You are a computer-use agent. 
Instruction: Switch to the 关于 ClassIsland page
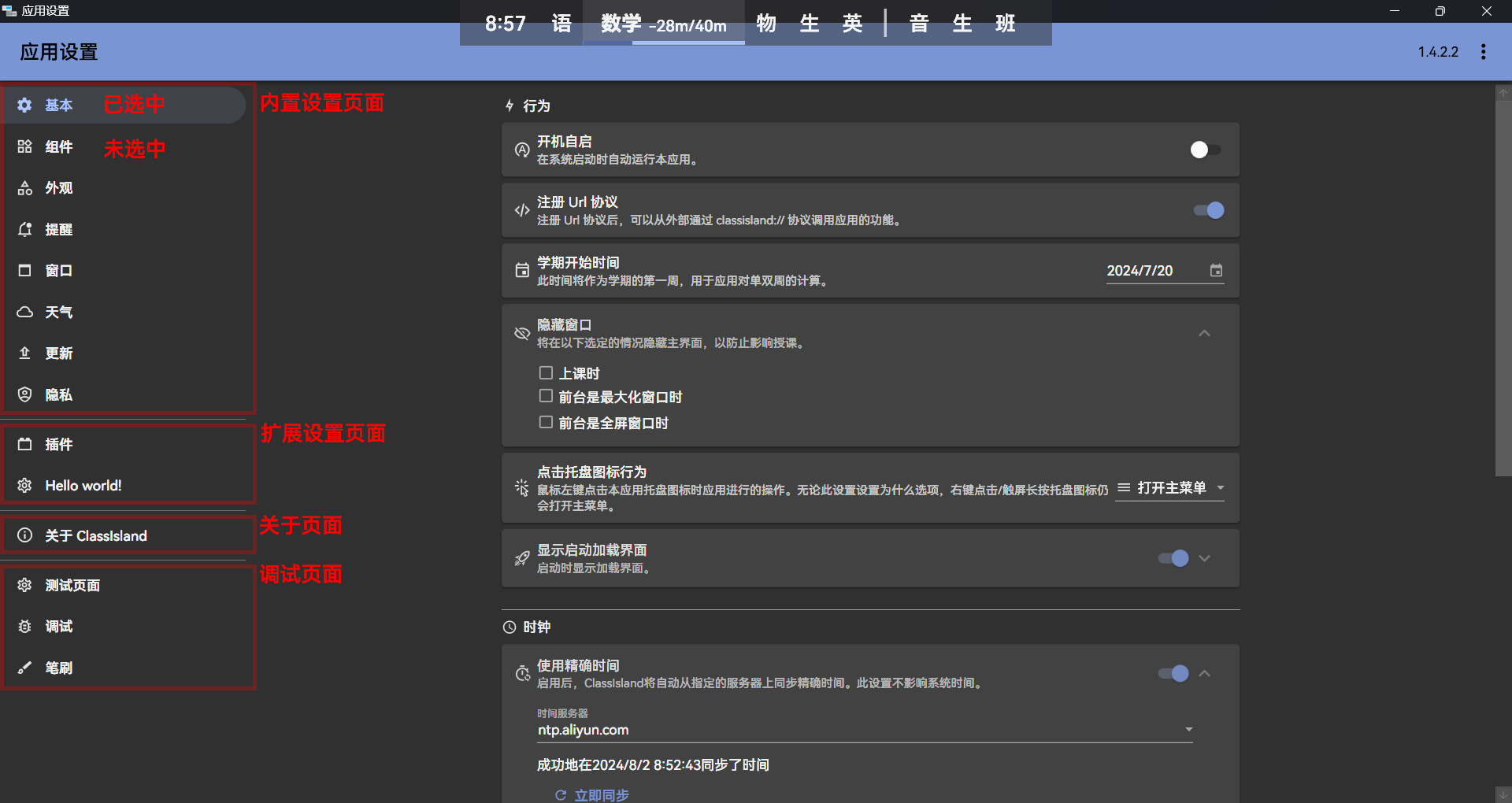pos(95,536)
